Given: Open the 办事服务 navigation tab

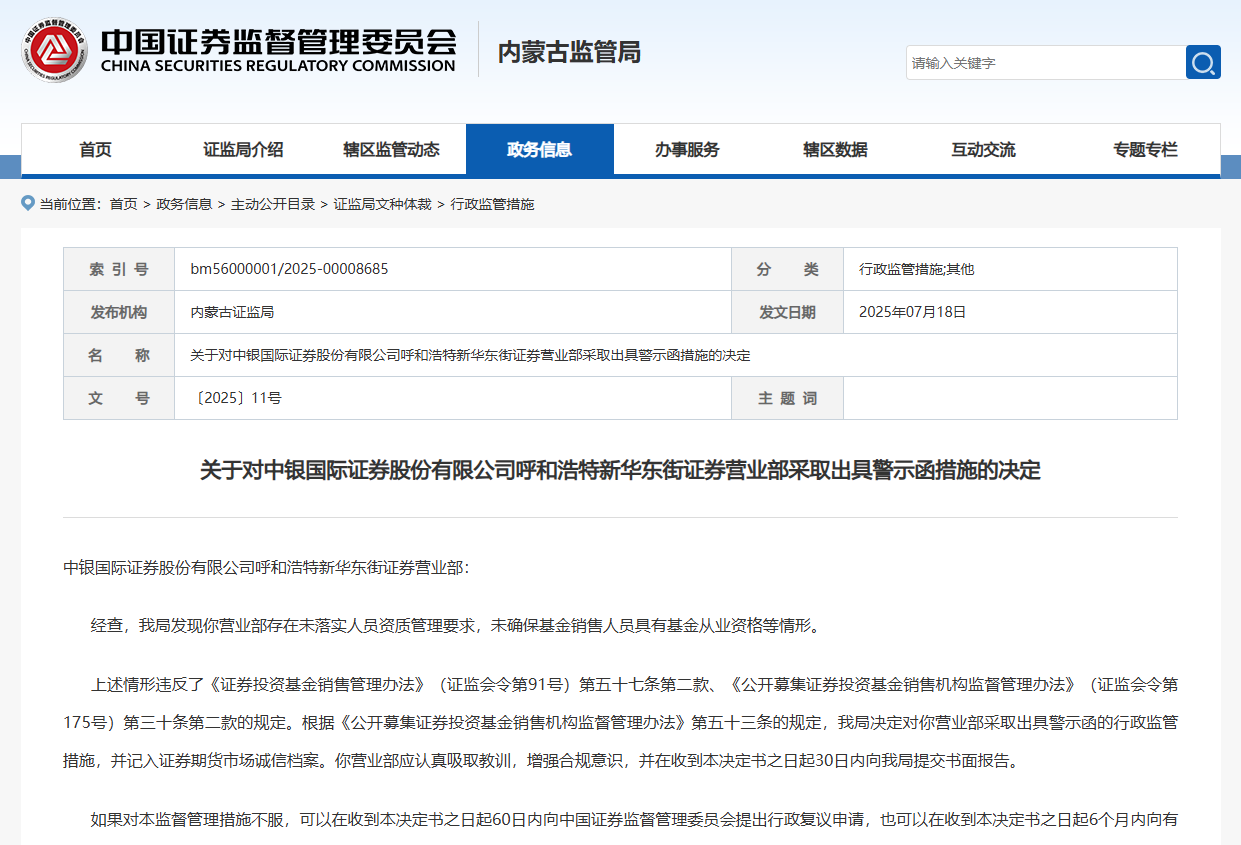Looking at the screenshot, I should tap(688, 150).
